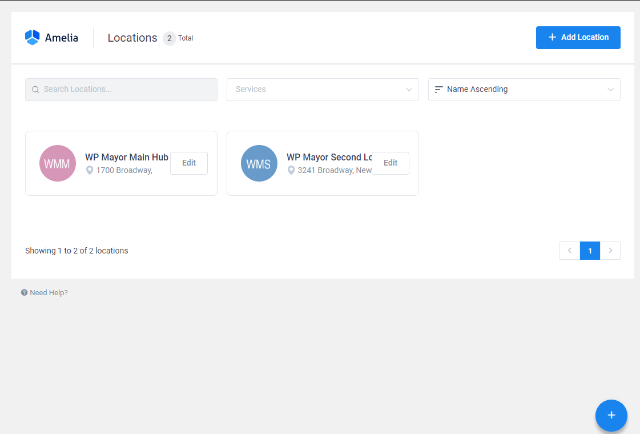Go to the next page arrow
Viewport: 640px width, 434px height.
pyautogui.click(x=610, y=251)
